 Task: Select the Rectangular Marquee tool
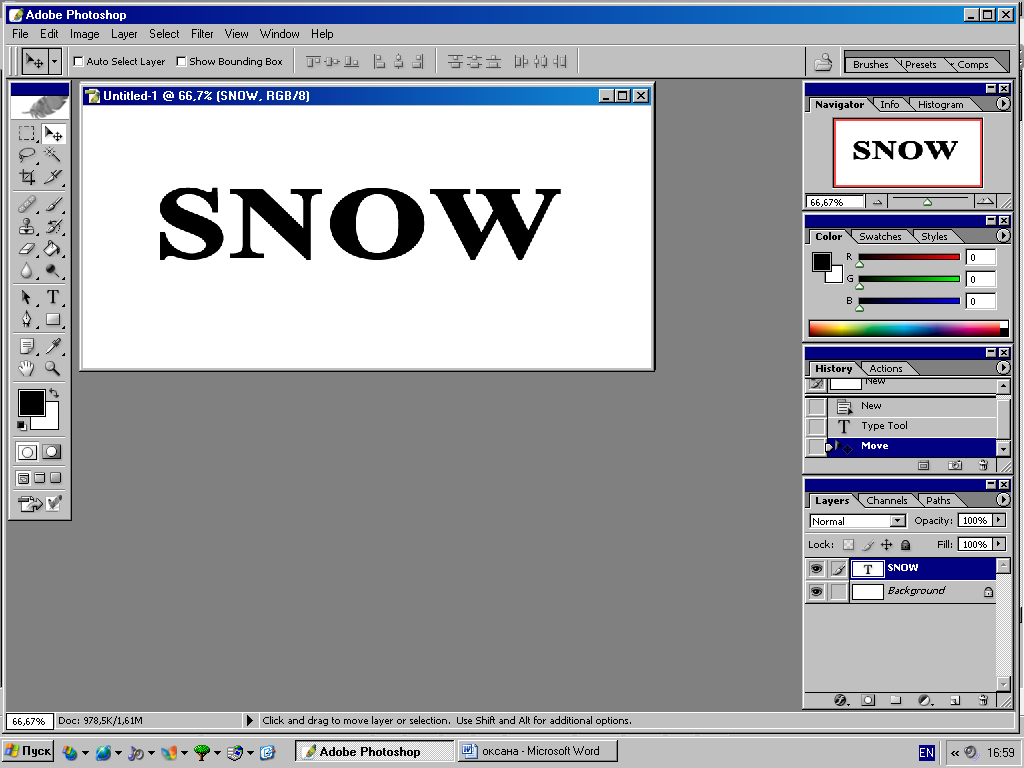pos(26,134)
